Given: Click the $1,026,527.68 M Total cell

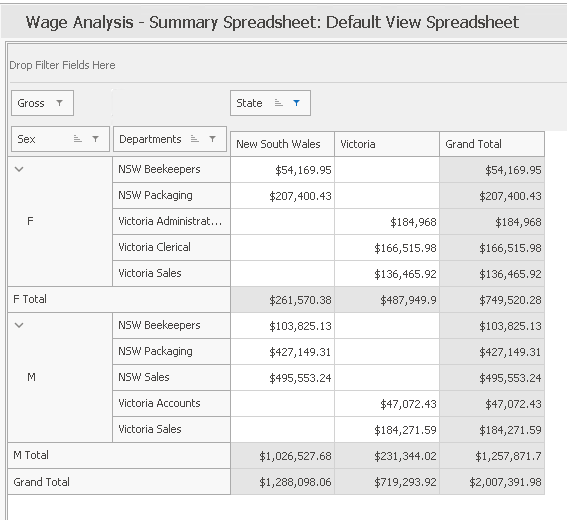Looking at the screenshot, I should [282, 456].
